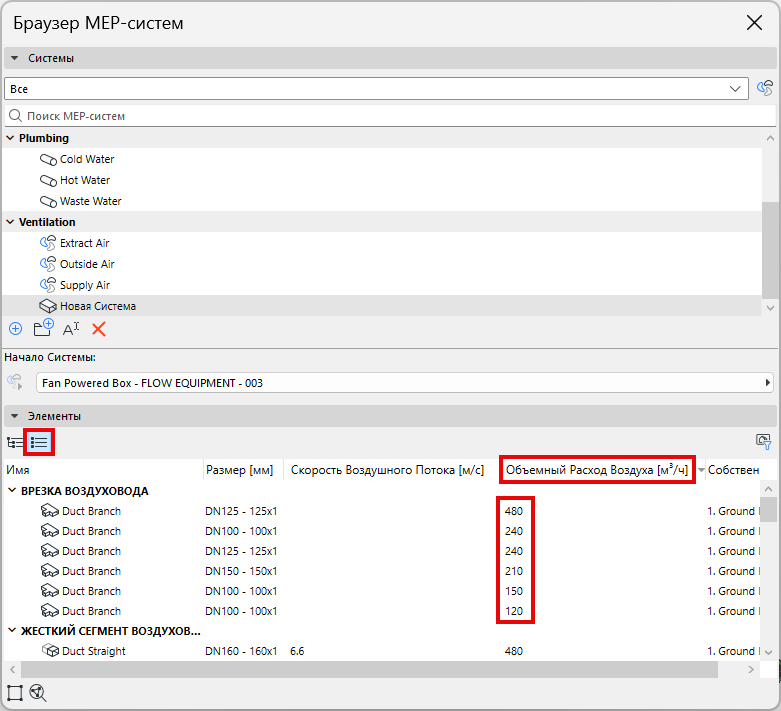Click the system start icon next to Fan Powered Box
The image size is (781, 711).
[x=15, y=382]
